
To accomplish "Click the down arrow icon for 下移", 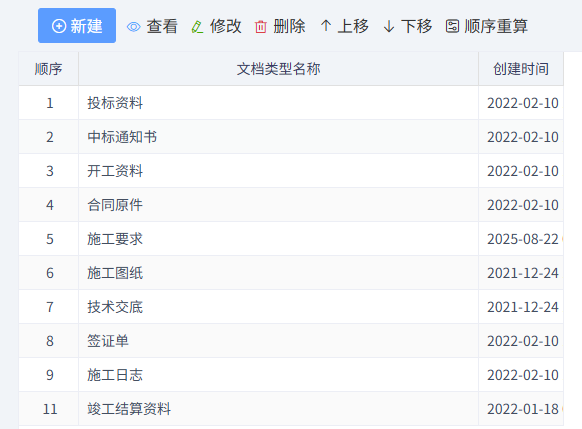I will (x=389, y=27).
